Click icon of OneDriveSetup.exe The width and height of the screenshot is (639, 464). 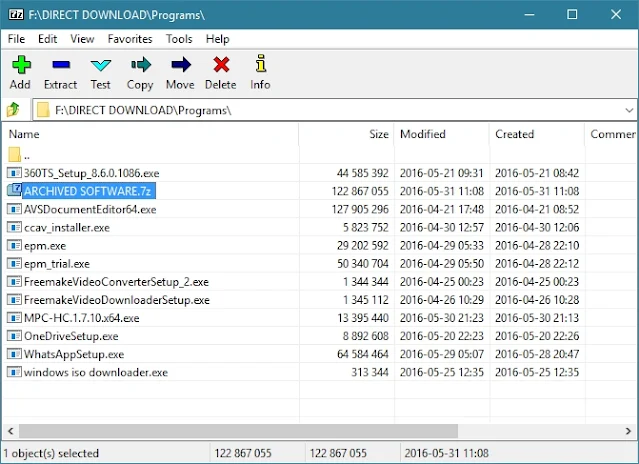pos(14,336)
